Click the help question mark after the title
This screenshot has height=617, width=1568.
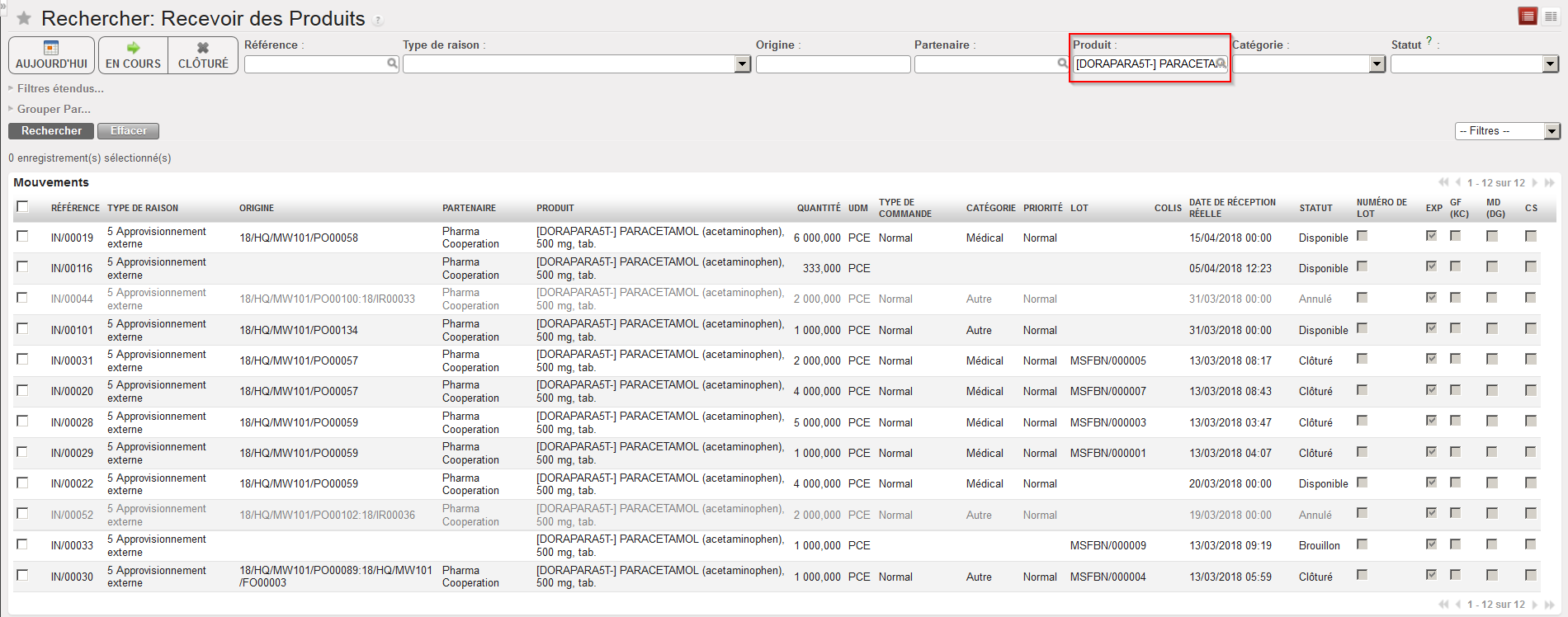tap(378, 21)
